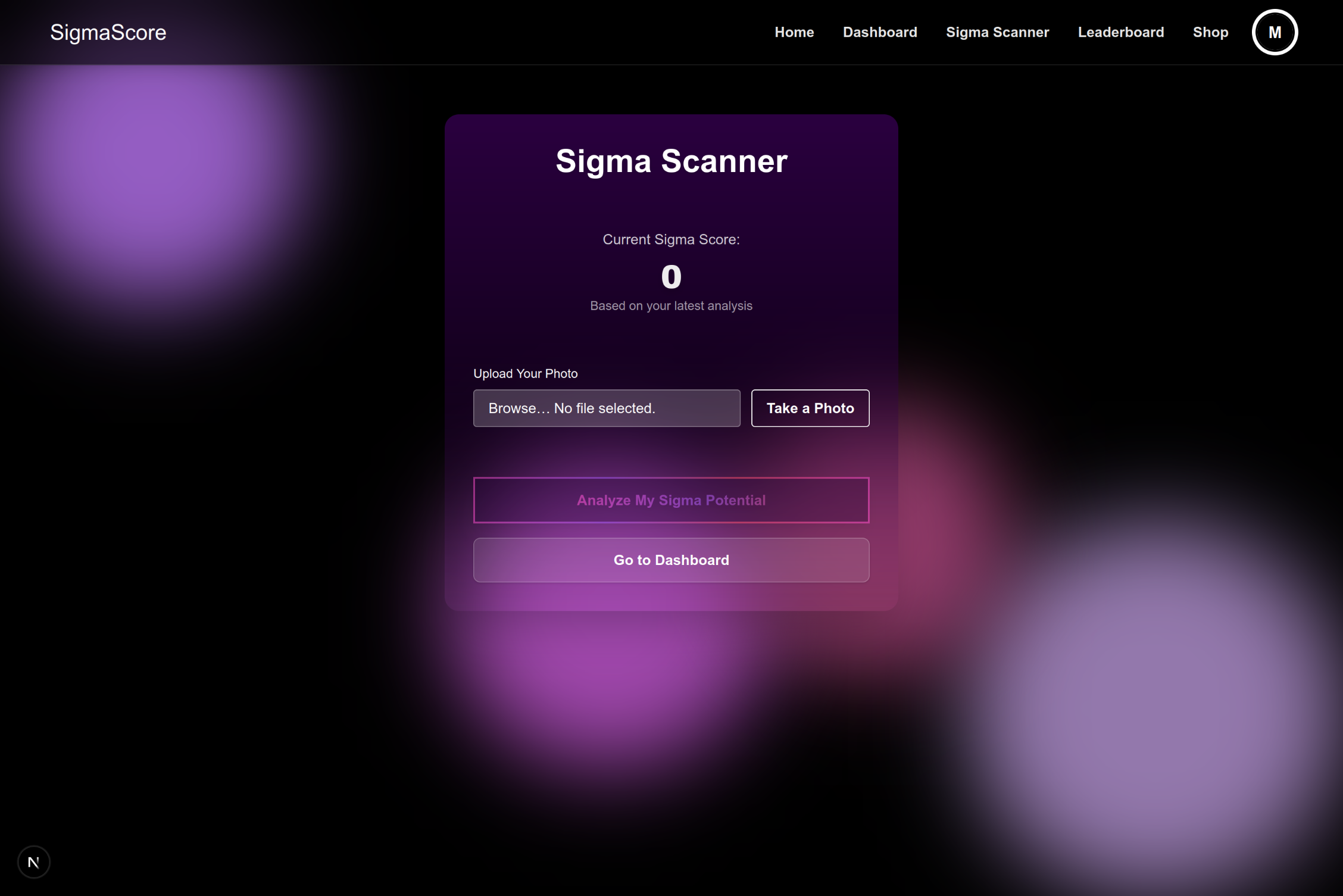Image resolution: width=1343 pixels, height=896 pixels.
Task: Click the 'Current Sigma Score:' label
Action: tap(671, 239)
